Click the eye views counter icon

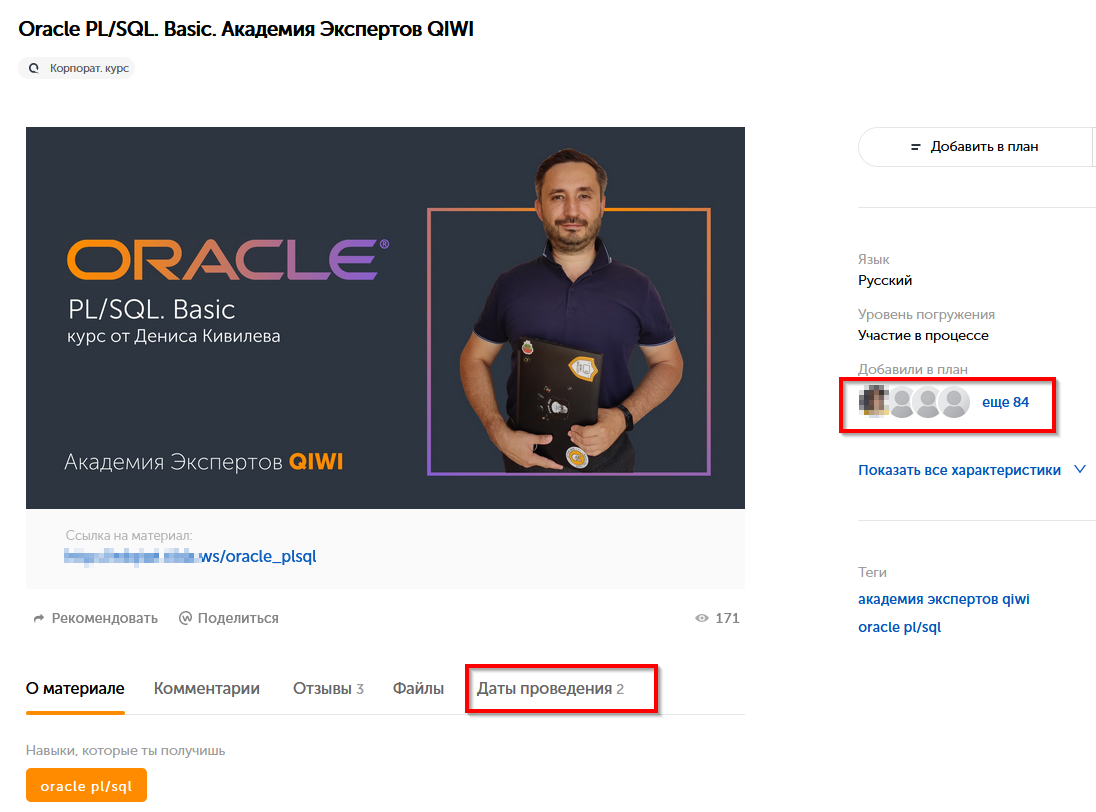[702, 619]
